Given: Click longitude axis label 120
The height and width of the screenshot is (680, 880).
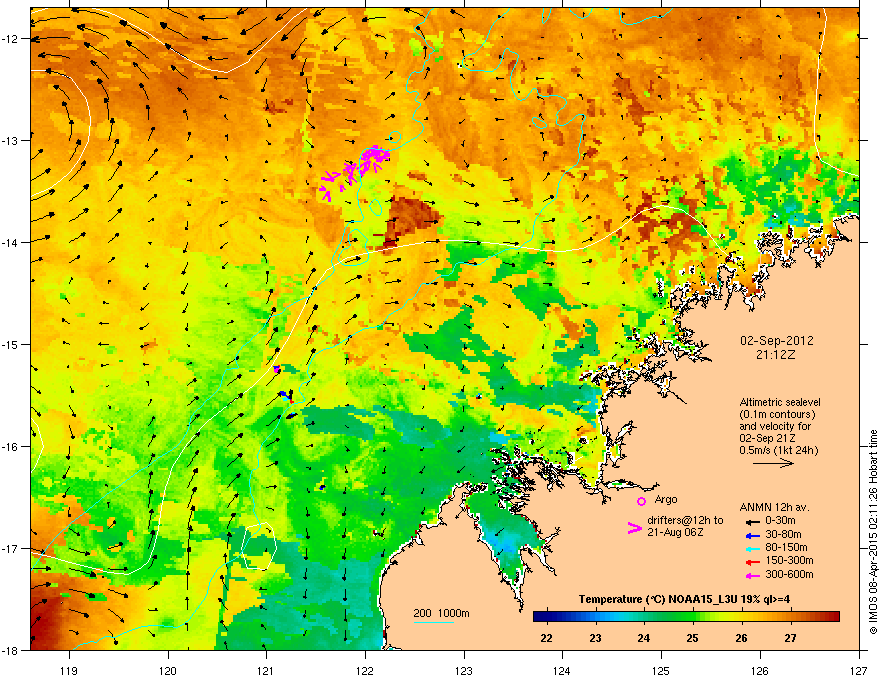Looking at the screenshot, I should tap(168, 670).
